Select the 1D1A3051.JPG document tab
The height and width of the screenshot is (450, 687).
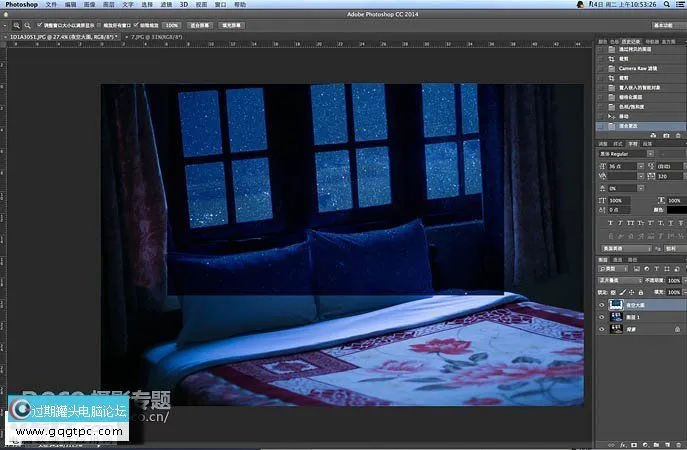coord(60,36)
